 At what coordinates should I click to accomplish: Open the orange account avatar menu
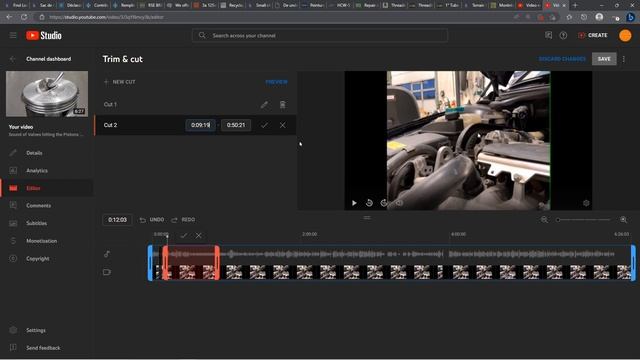[625, 36]
